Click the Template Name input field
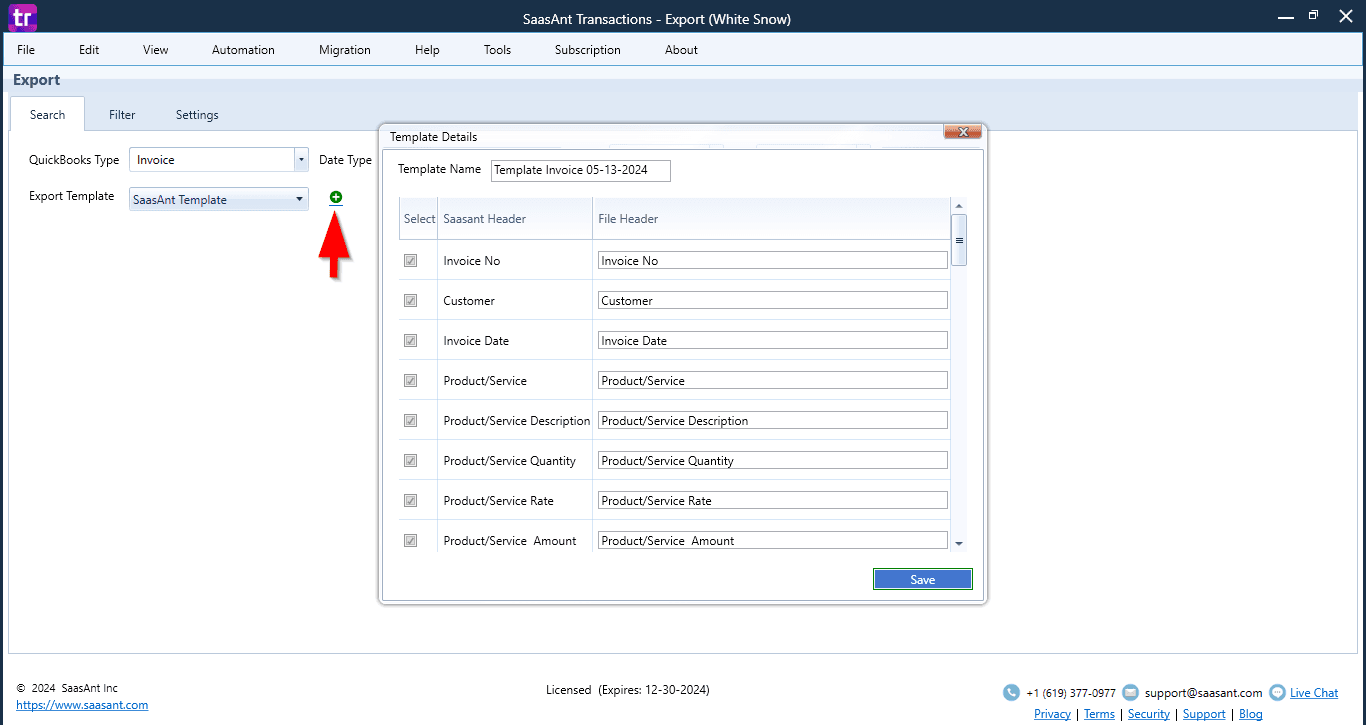The width and height of the screenshot is (1366, 725). click(581, 170)
